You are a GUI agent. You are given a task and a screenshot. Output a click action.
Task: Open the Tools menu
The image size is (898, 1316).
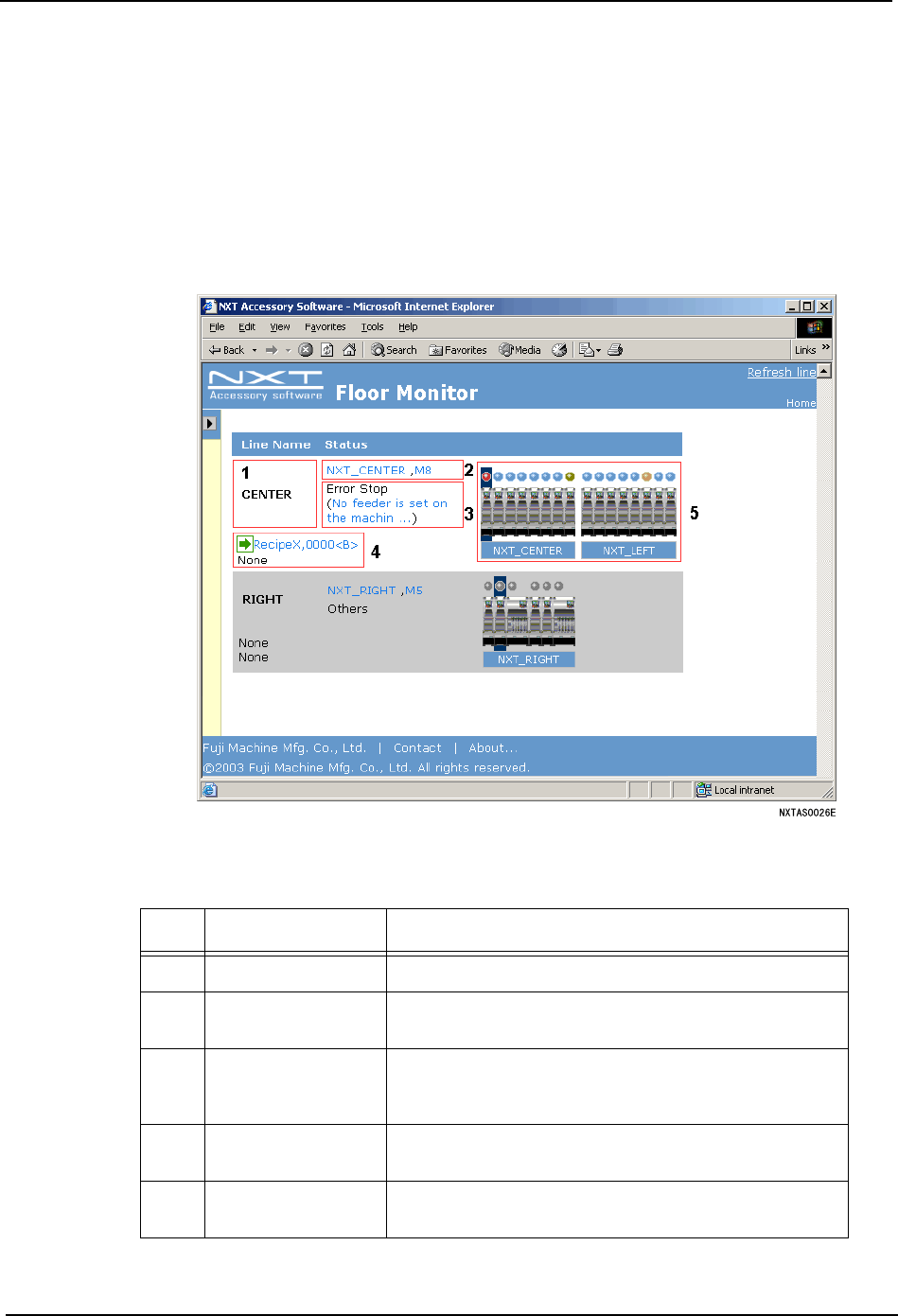(373, 326)
